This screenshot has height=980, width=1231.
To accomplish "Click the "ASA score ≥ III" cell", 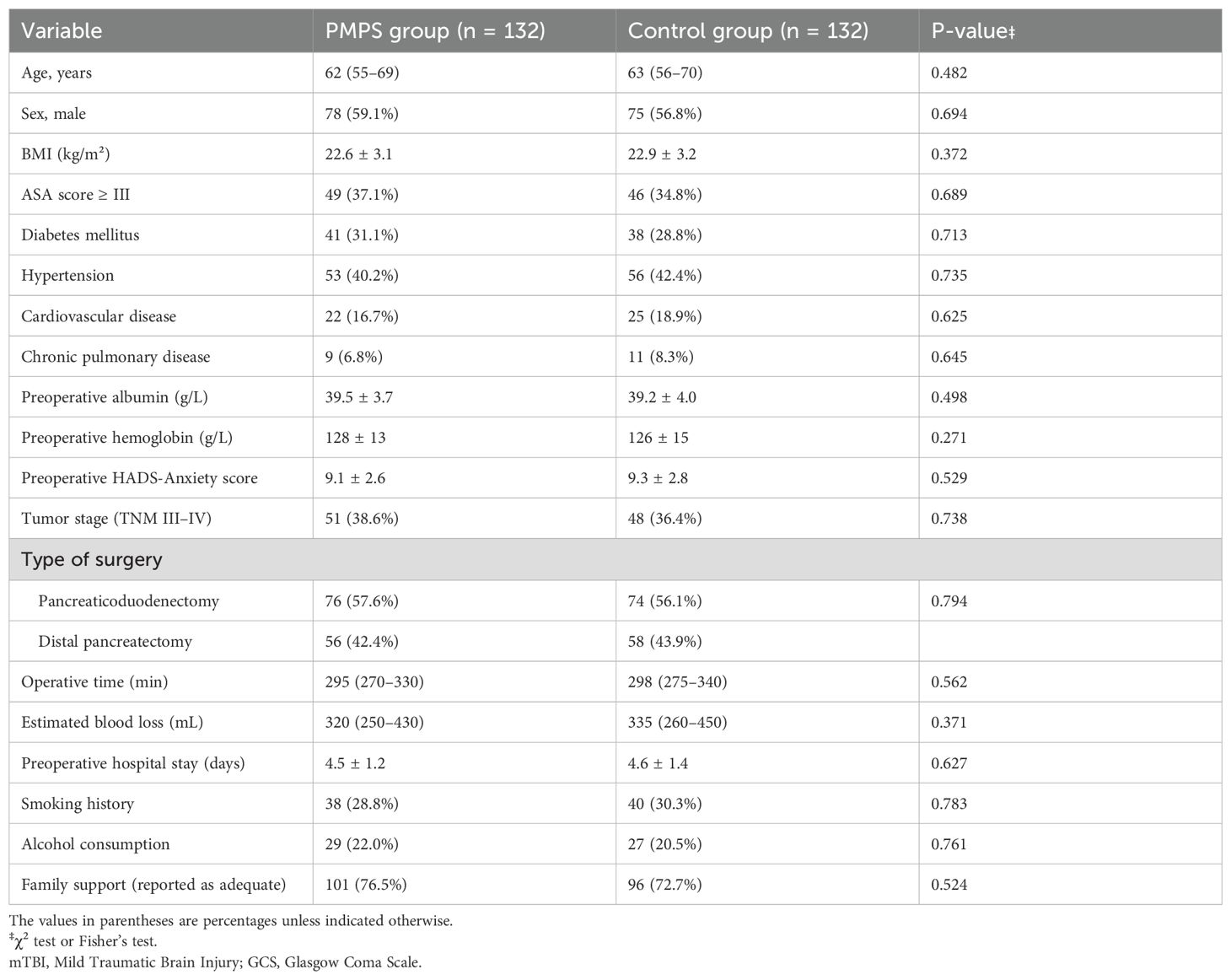I will [x=76, y=194].
